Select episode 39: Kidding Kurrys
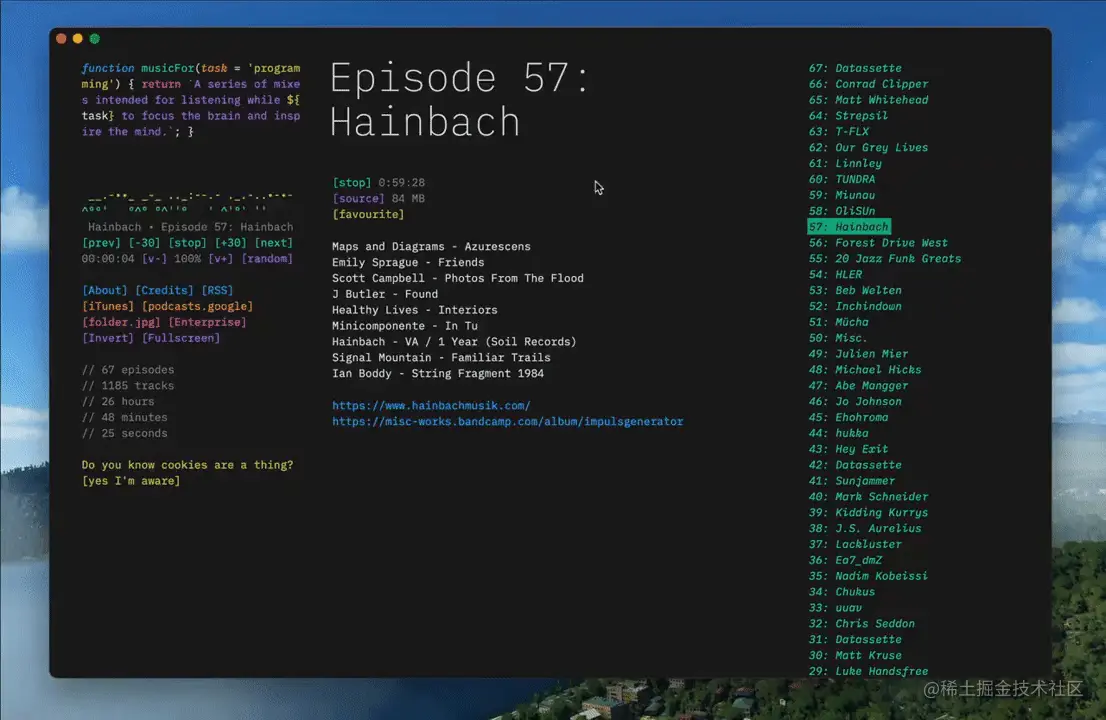This screenshot has width=1106, height=720. pyautogui.click(x=868, y=513)
